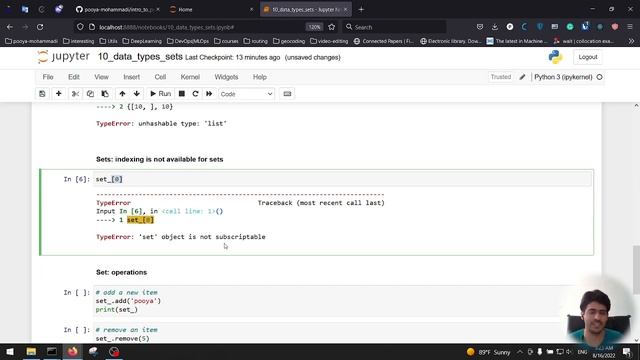Open the terminal from the taskbar
This screenshot has width=640, height=360.
point(52,351)
